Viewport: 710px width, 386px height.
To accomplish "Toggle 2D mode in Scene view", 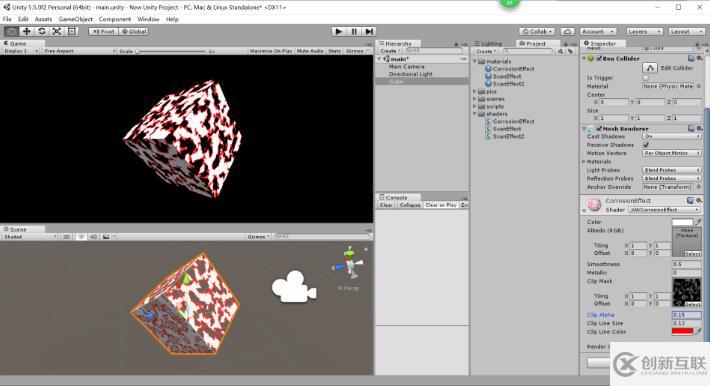I will click(67, 236).
